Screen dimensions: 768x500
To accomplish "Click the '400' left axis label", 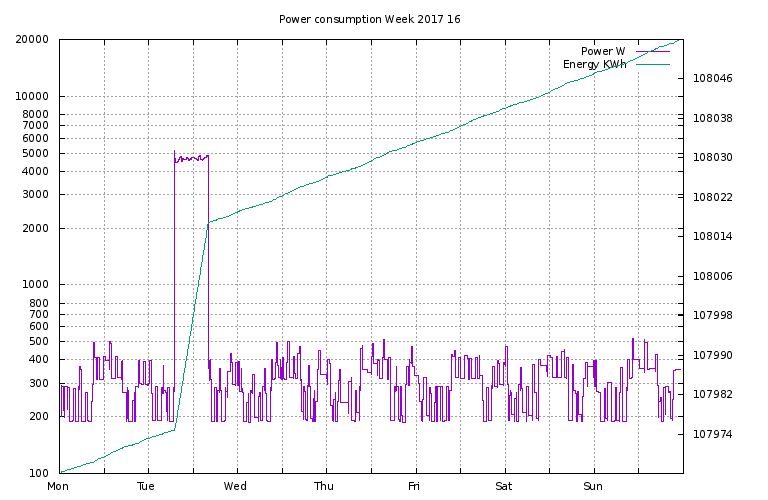I will coord(39,359).
